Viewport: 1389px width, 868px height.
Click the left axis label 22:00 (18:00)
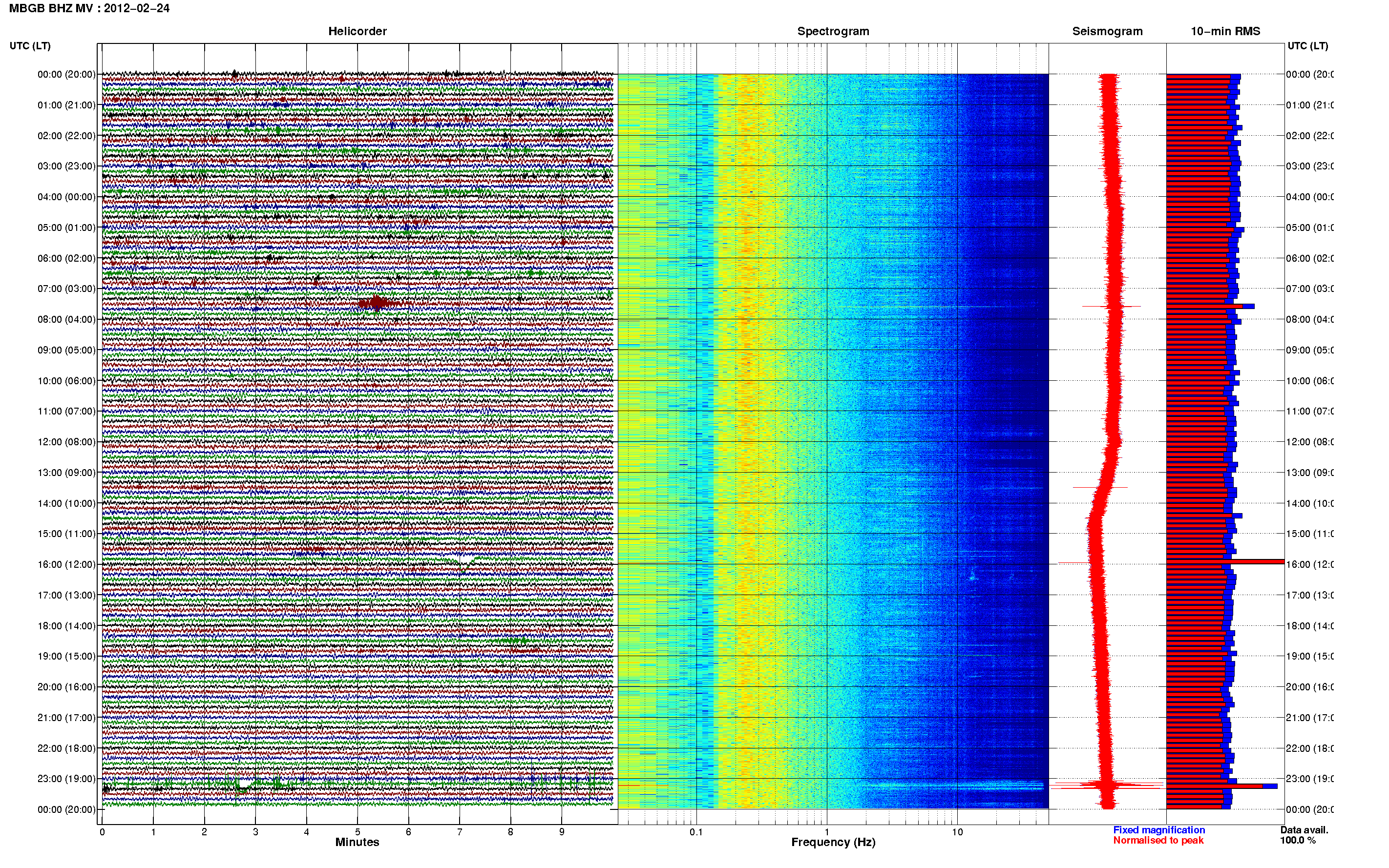click(x=66, y=748)
